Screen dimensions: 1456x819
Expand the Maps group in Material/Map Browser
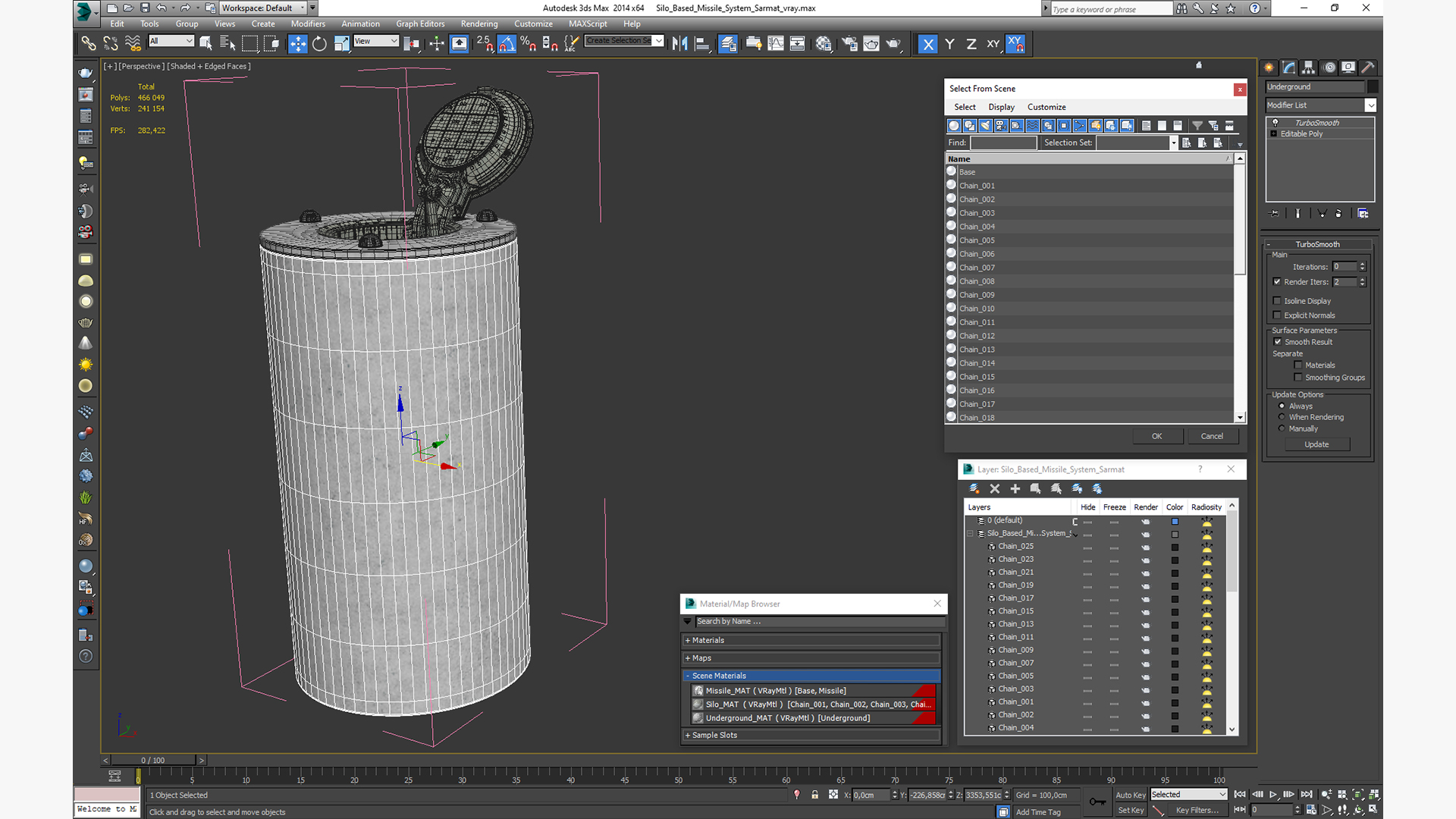(811, 658)
